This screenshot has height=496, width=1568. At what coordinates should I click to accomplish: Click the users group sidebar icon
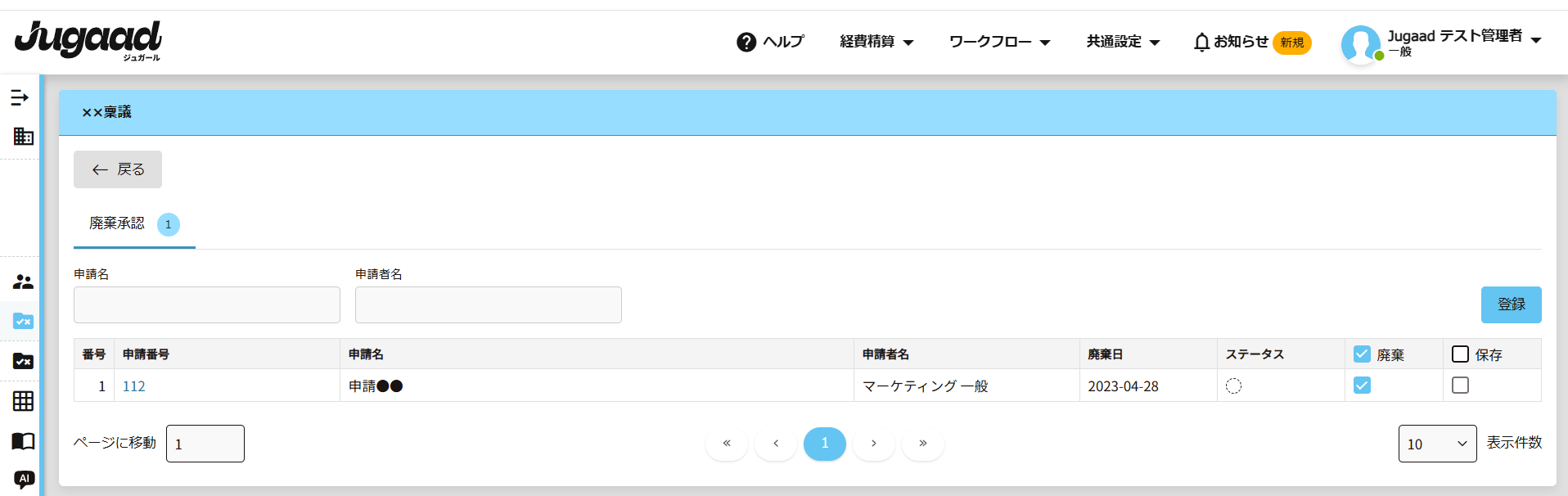[x=23, y=282]
